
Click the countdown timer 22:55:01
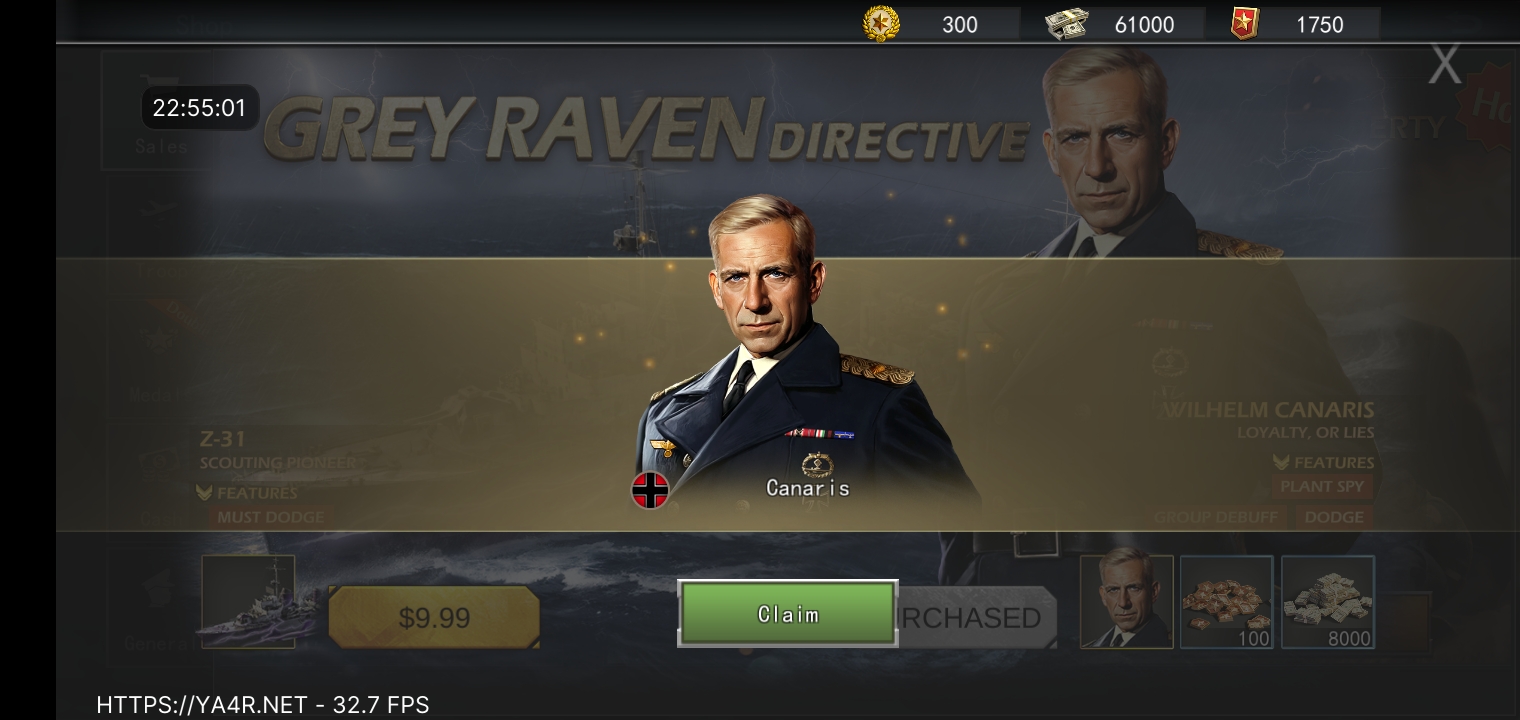click(x=200, y=108)
